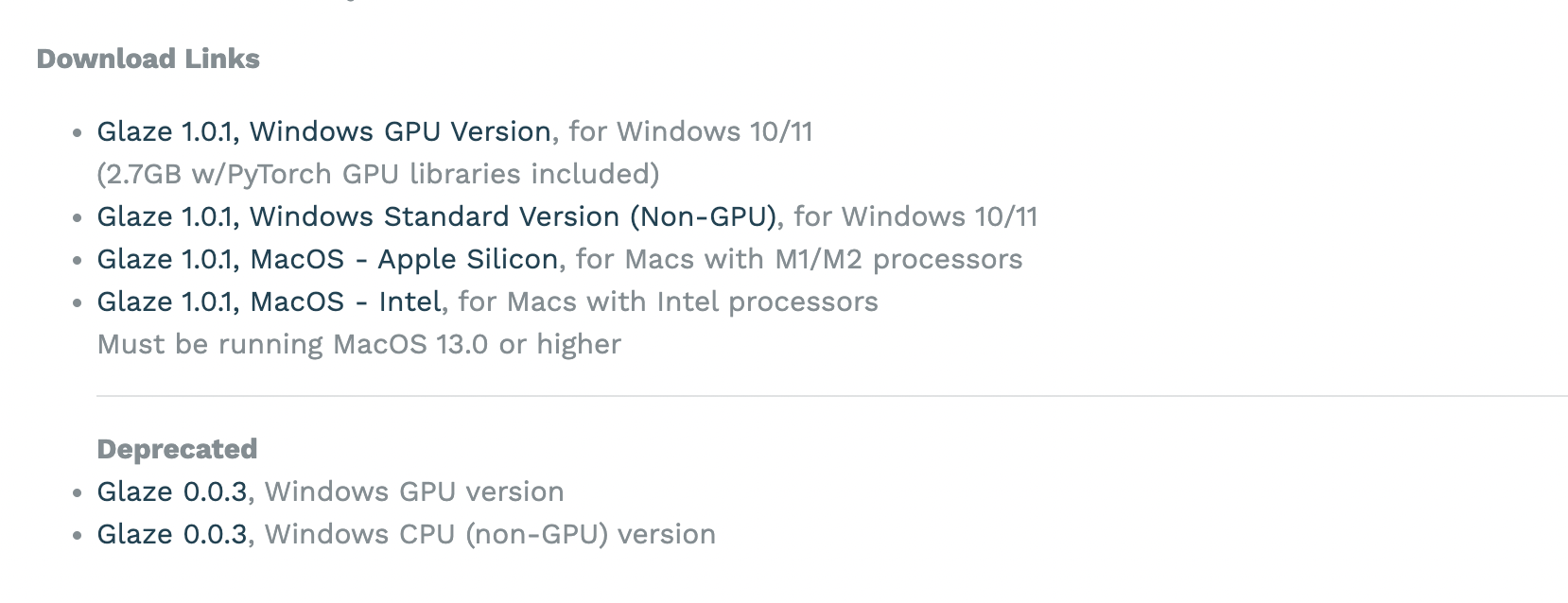Click "for Macs with M1/M2 processors" text
This screenshot has height=603, width=1568.
(x=799, y=259)
